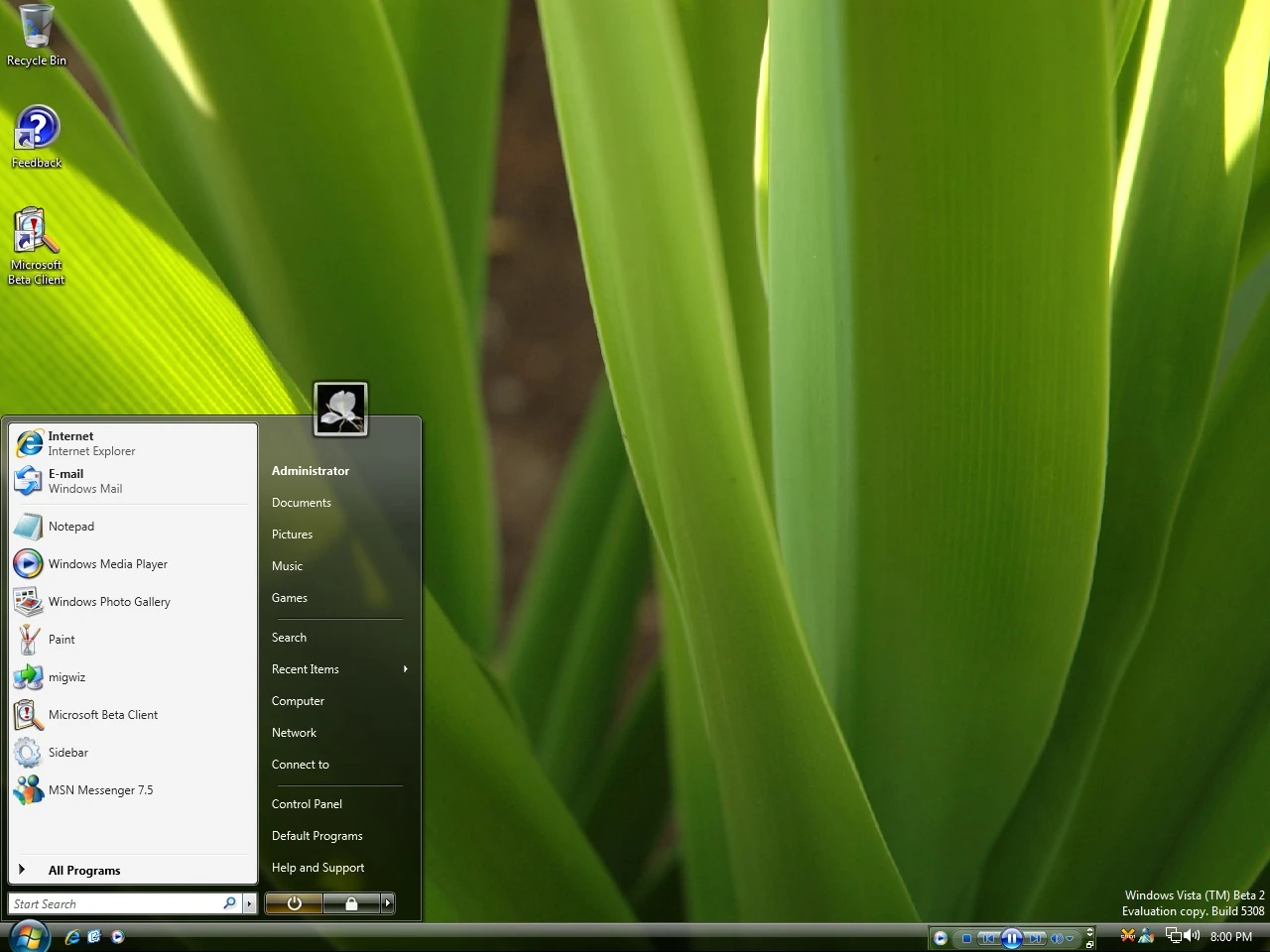Open the media player volume dropdown arrow
This screenshot has height=952, width=1270.
pyautogui.click(x=1070, y=938)
